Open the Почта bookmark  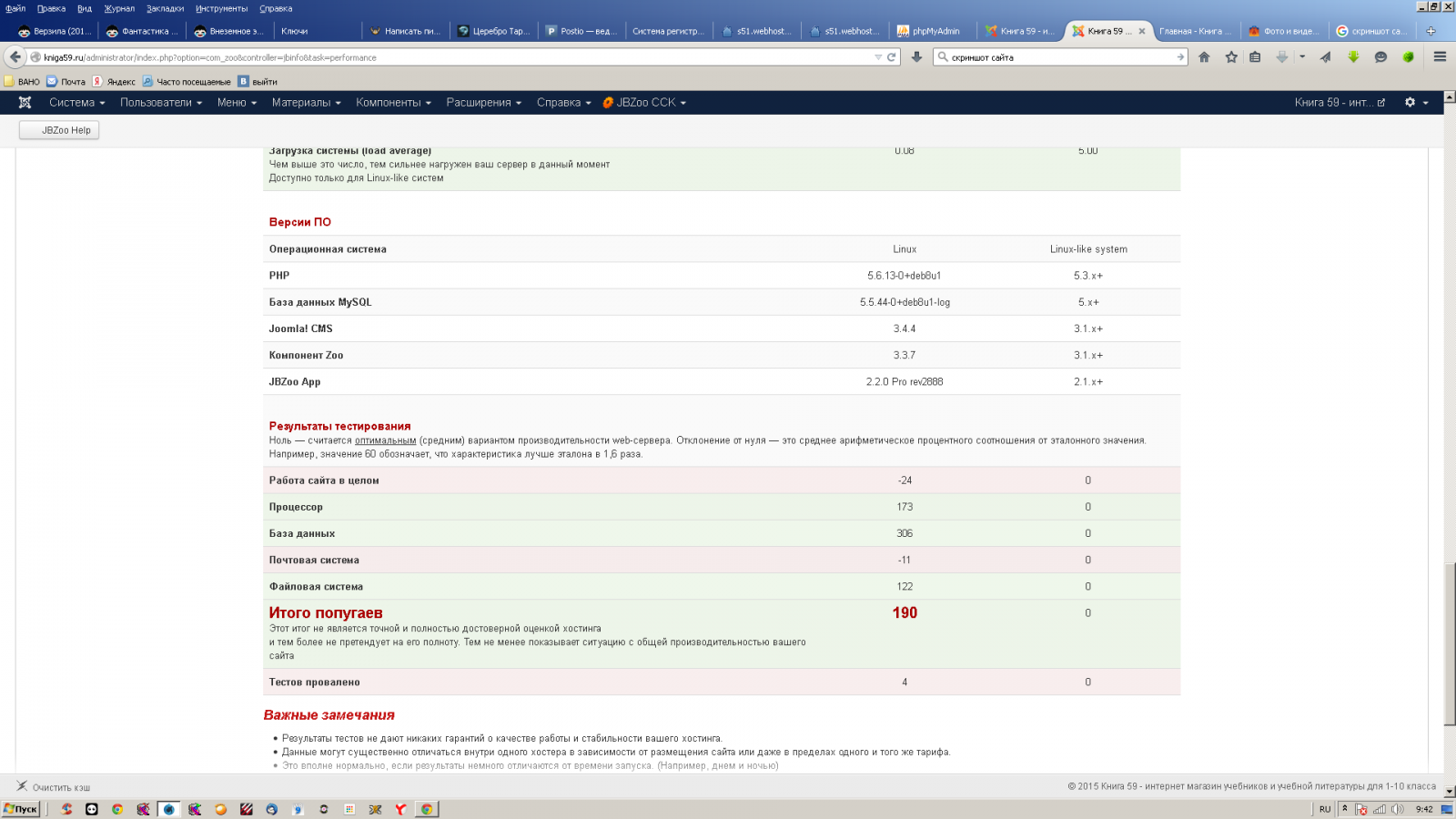point(66,82)
